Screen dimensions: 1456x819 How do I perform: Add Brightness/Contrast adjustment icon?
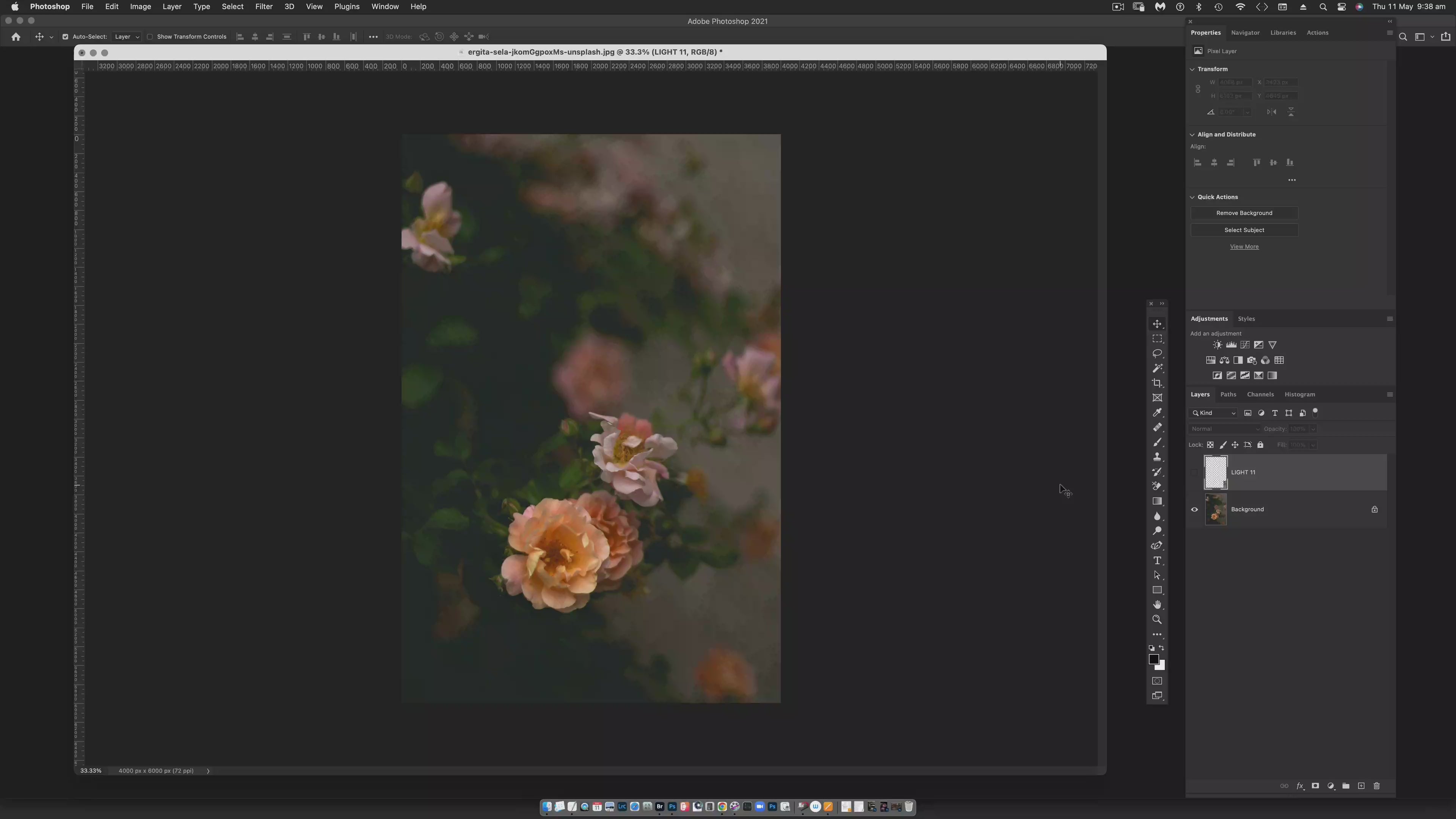[x=1217, y=345]
